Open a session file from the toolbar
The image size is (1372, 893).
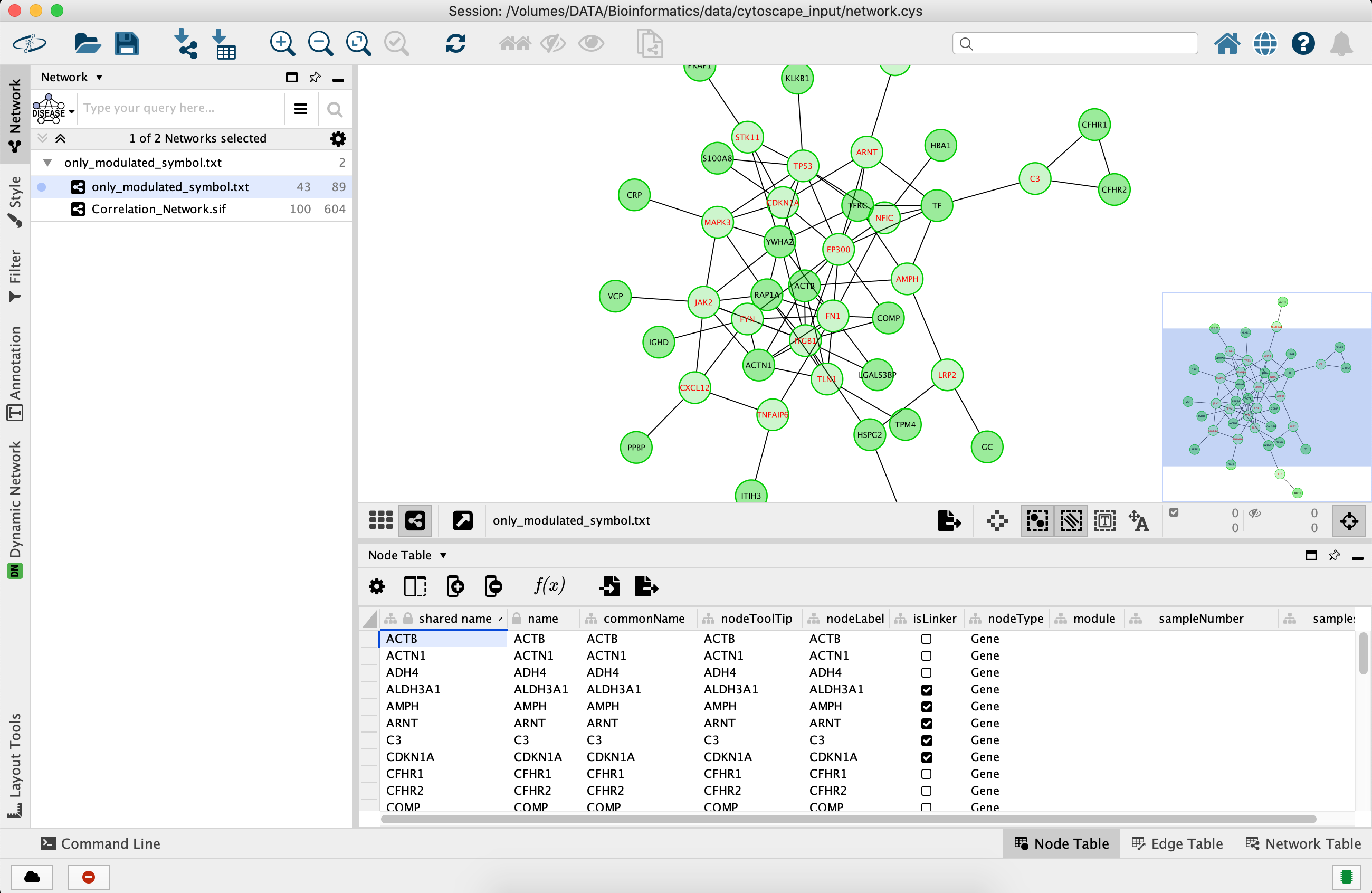(x=87, y=44)
